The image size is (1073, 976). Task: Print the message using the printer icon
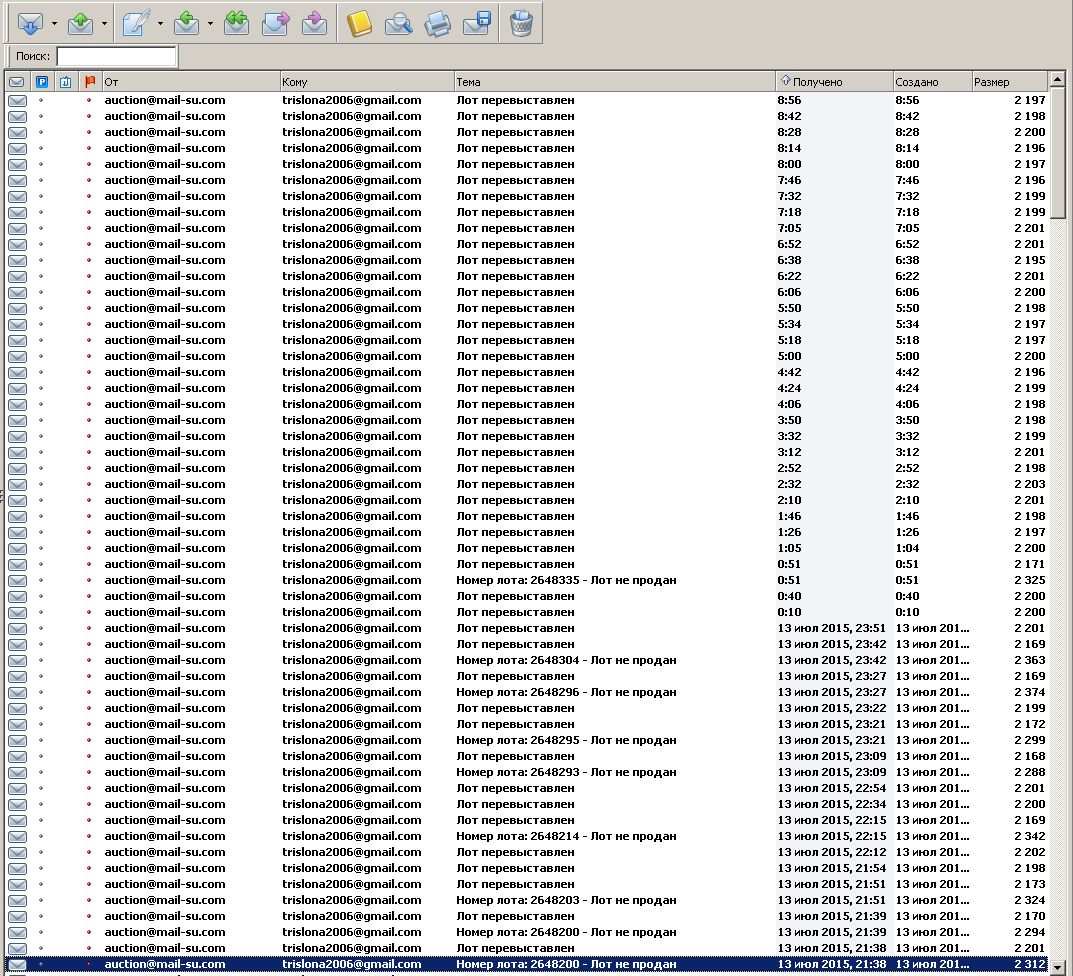coord(437,22)
